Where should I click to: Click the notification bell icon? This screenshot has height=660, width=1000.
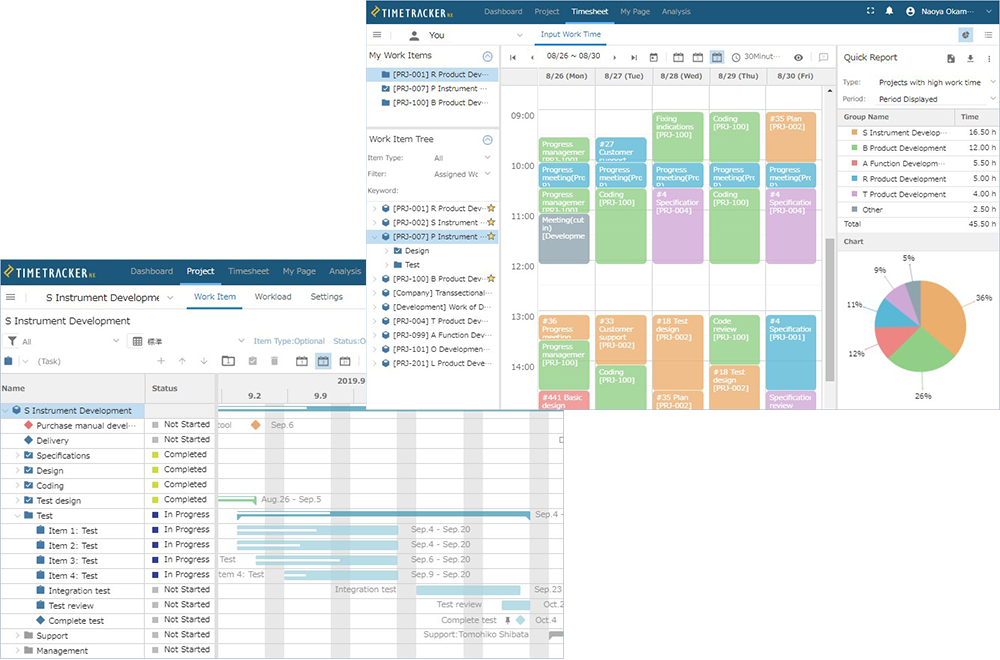(x=889, y=12)
